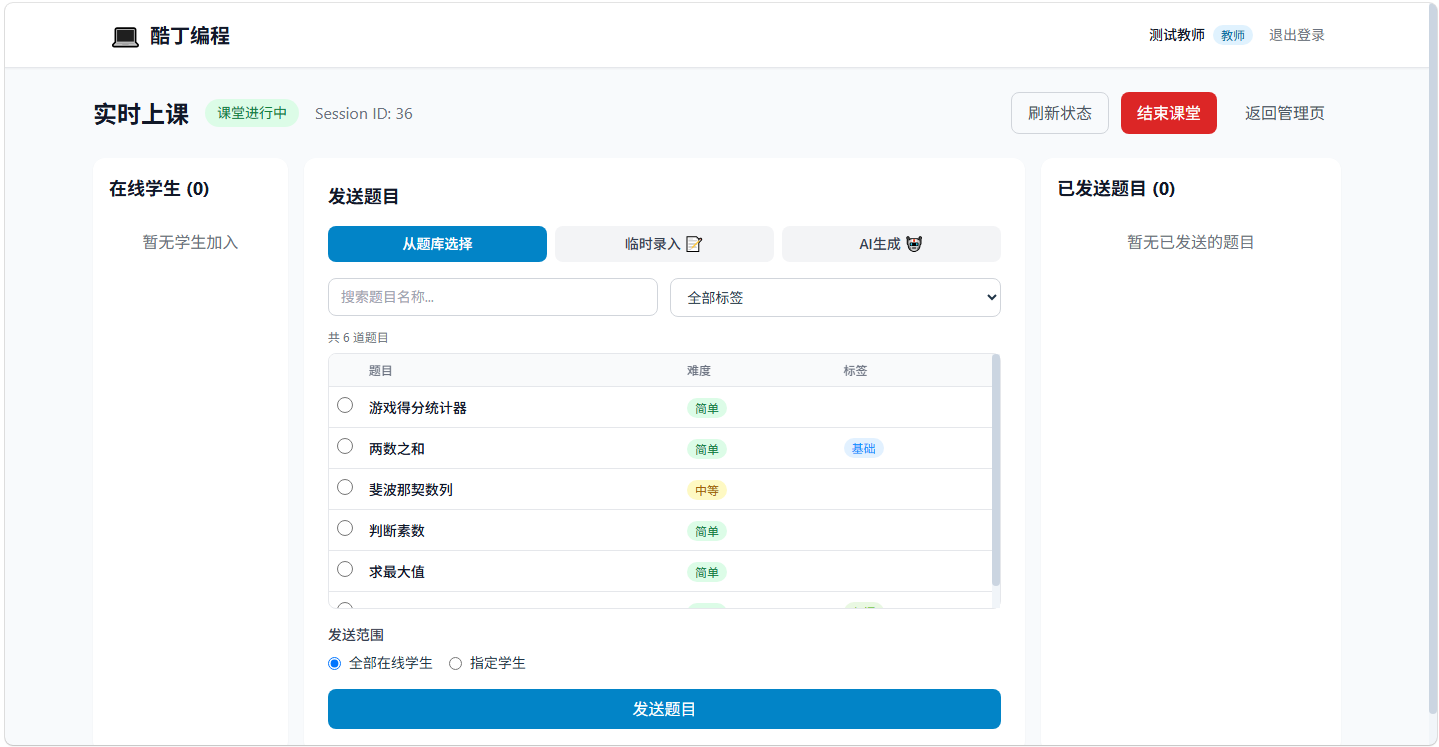Viewport: 1439px width, 747px height.
Task: Choose 全部在线学生 send scope radio
Action: (x=335, y=663)
